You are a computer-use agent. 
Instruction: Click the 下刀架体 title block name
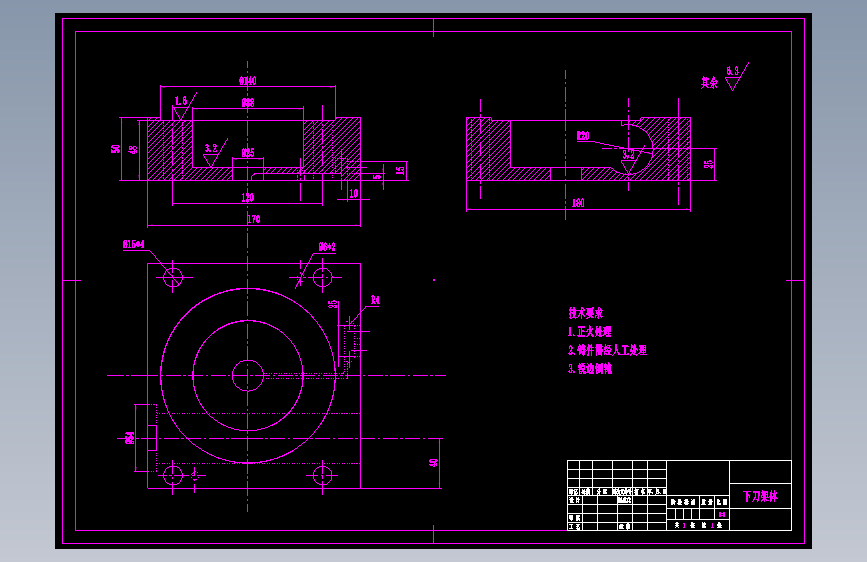tap(760, 496)
